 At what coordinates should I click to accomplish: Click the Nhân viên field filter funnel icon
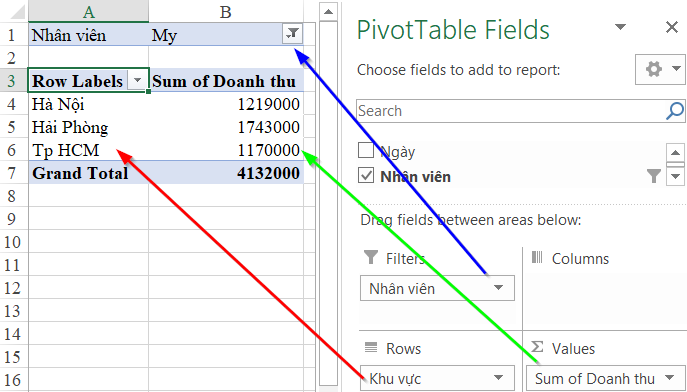coord(654,177)
